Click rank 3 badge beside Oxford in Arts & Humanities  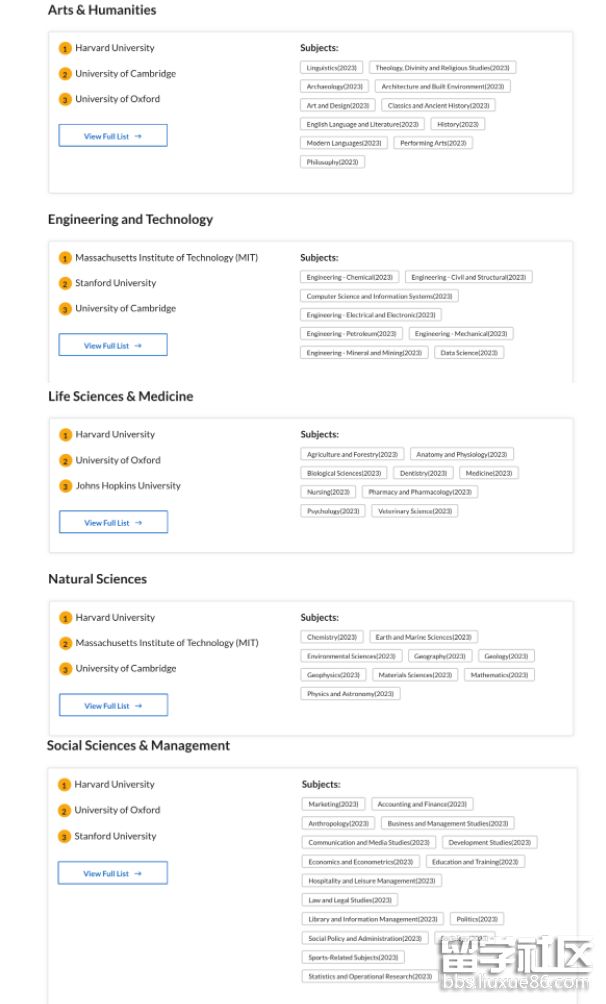65,100
